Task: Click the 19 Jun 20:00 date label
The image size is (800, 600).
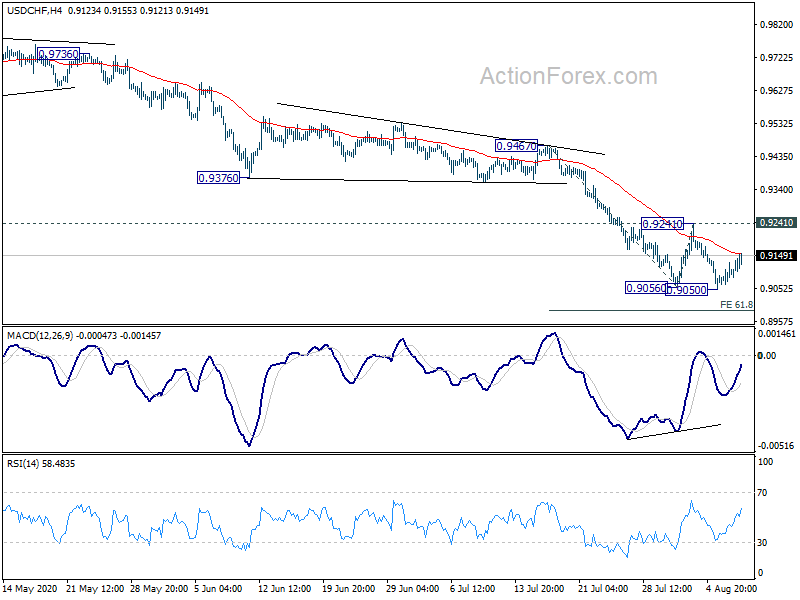Action: 349,589
